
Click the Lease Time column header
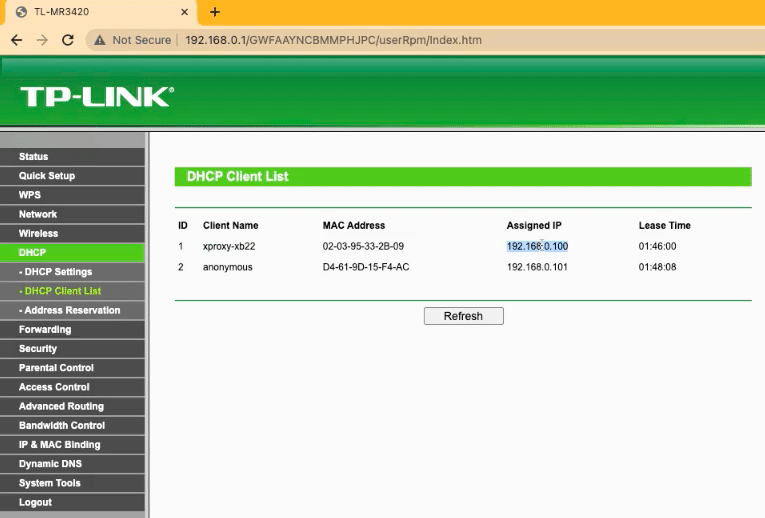coord(664,225)
